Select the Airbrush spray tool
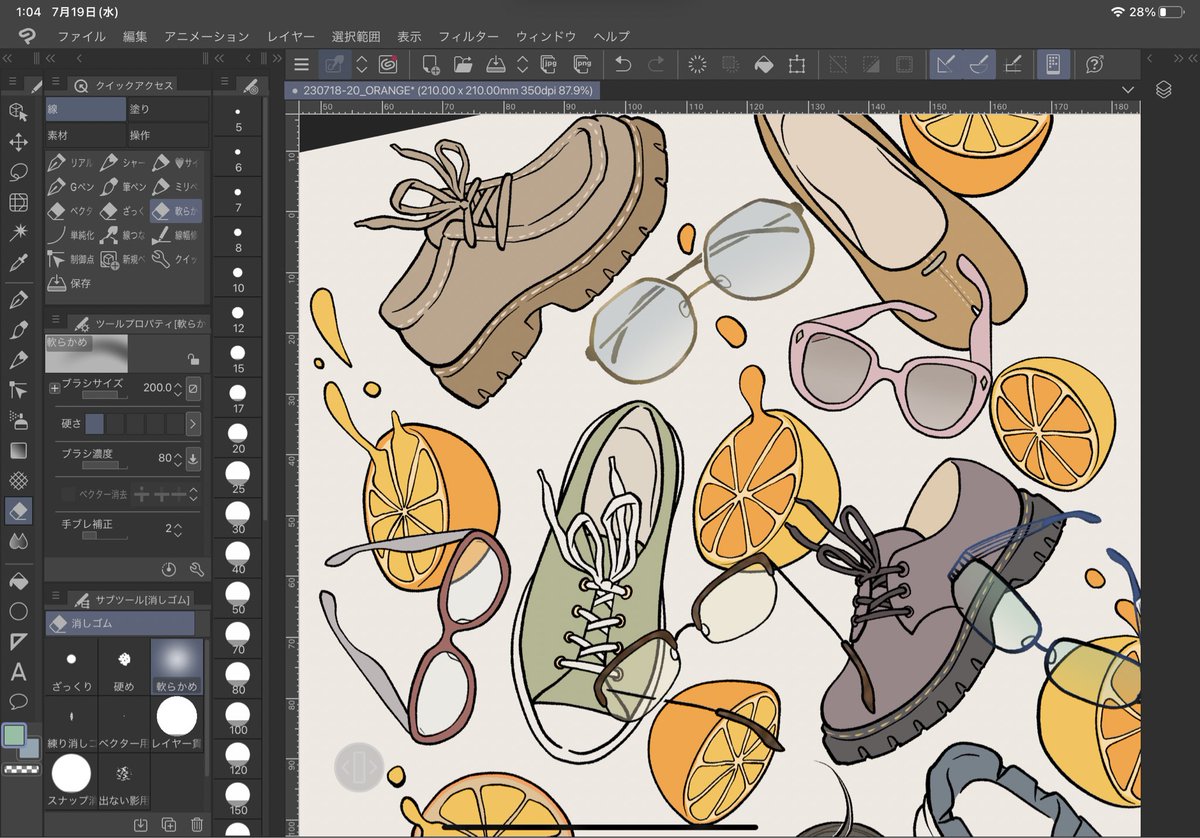This screenshot has width=1200, height=838. (18, 419)
